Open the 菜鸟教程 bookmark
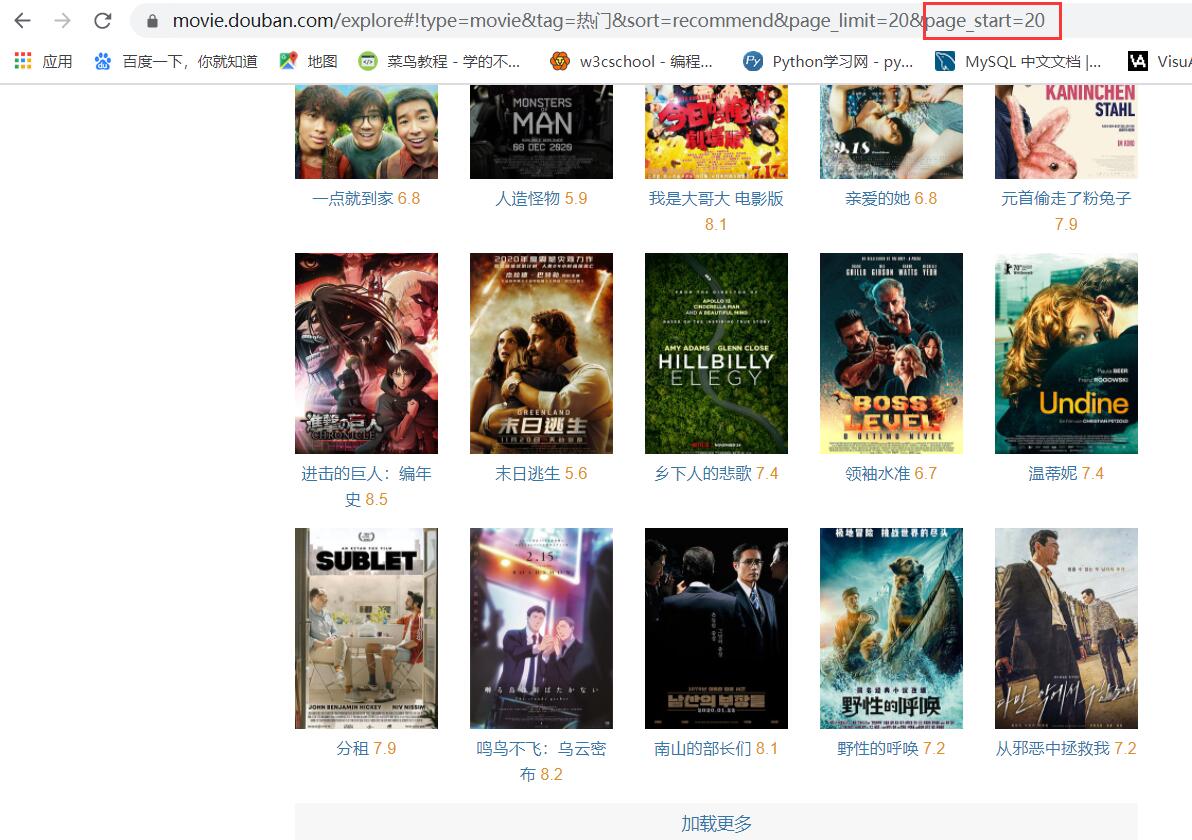 [x=440, y=62]
